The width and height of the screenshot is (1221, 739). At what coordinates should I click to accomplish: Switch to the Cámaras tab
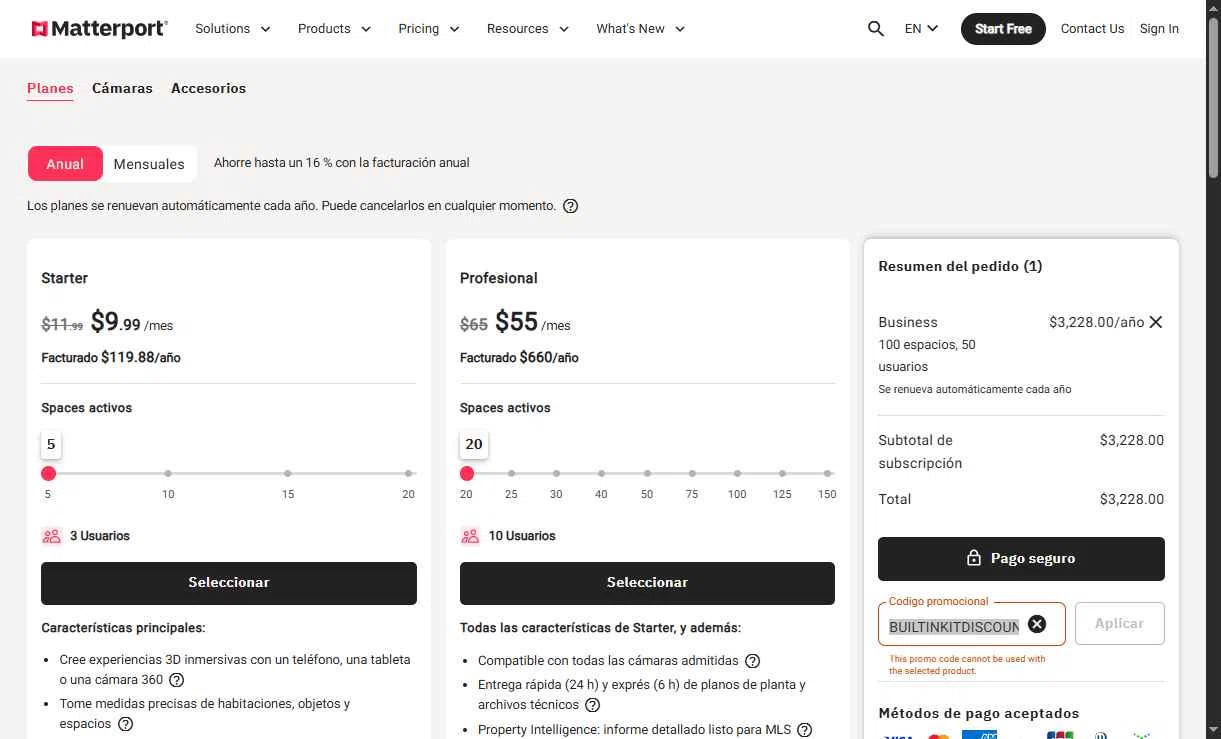122,88
